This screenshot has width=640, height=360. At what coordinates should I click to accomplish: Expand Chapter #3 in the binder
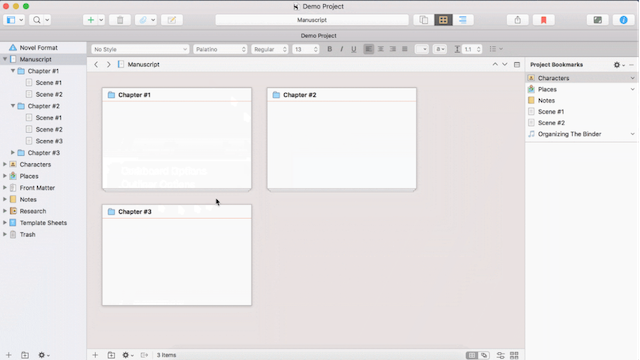tap(13, 153)
